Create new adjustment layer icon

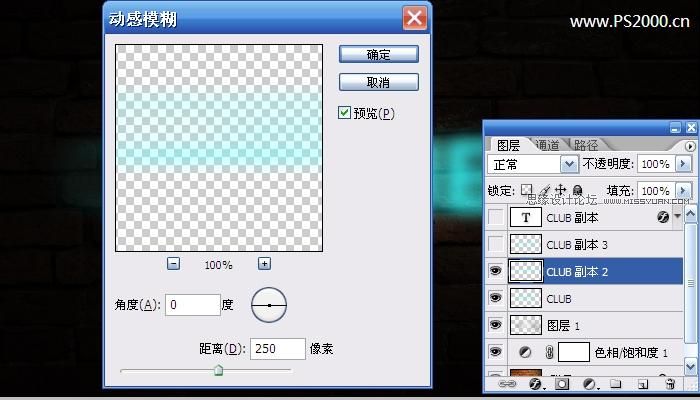pyautogui.click(x=590, y=384)
